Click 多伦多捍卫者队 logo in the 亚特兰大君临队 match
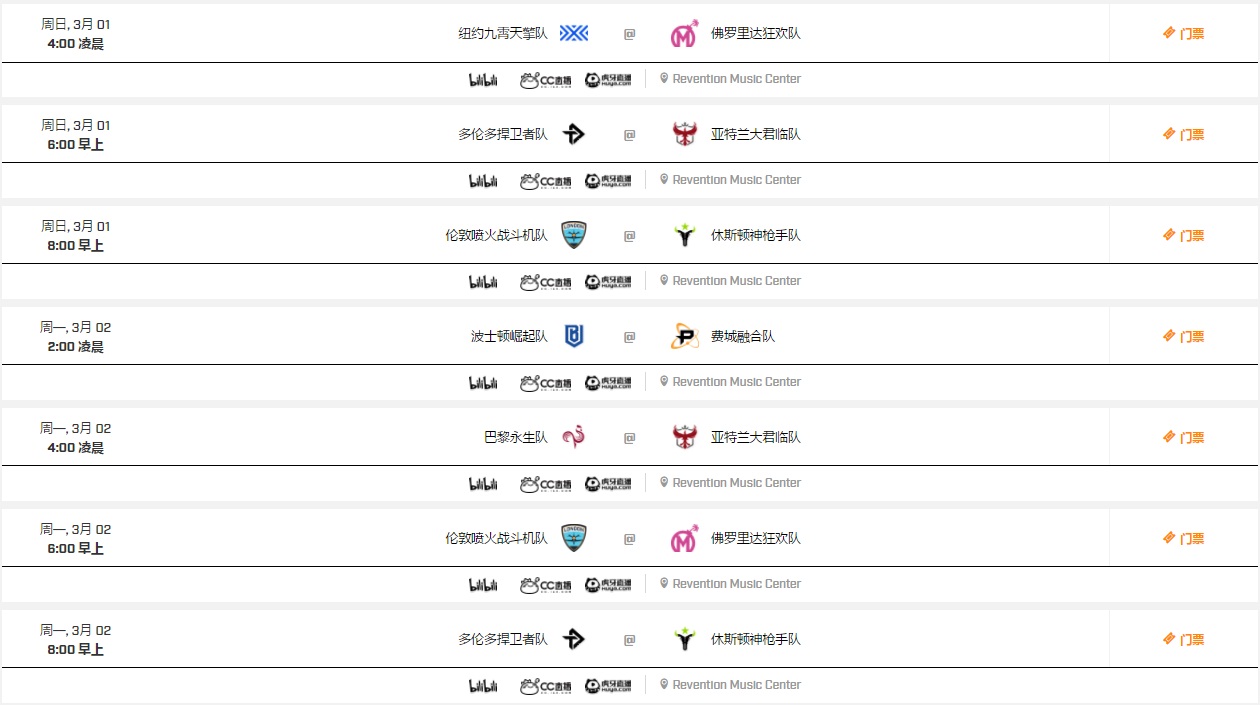1260x705 pixels. [574, 134]
